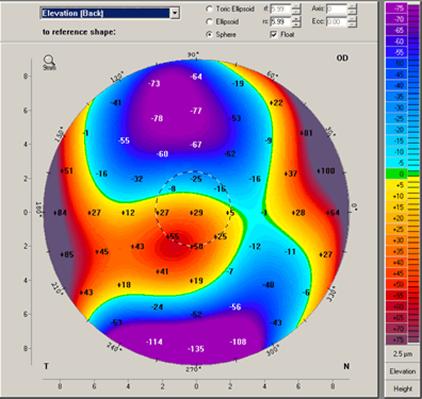Click the 90° meridian label at top
Screen dimensions: 422x399
[x=193, y=54]
